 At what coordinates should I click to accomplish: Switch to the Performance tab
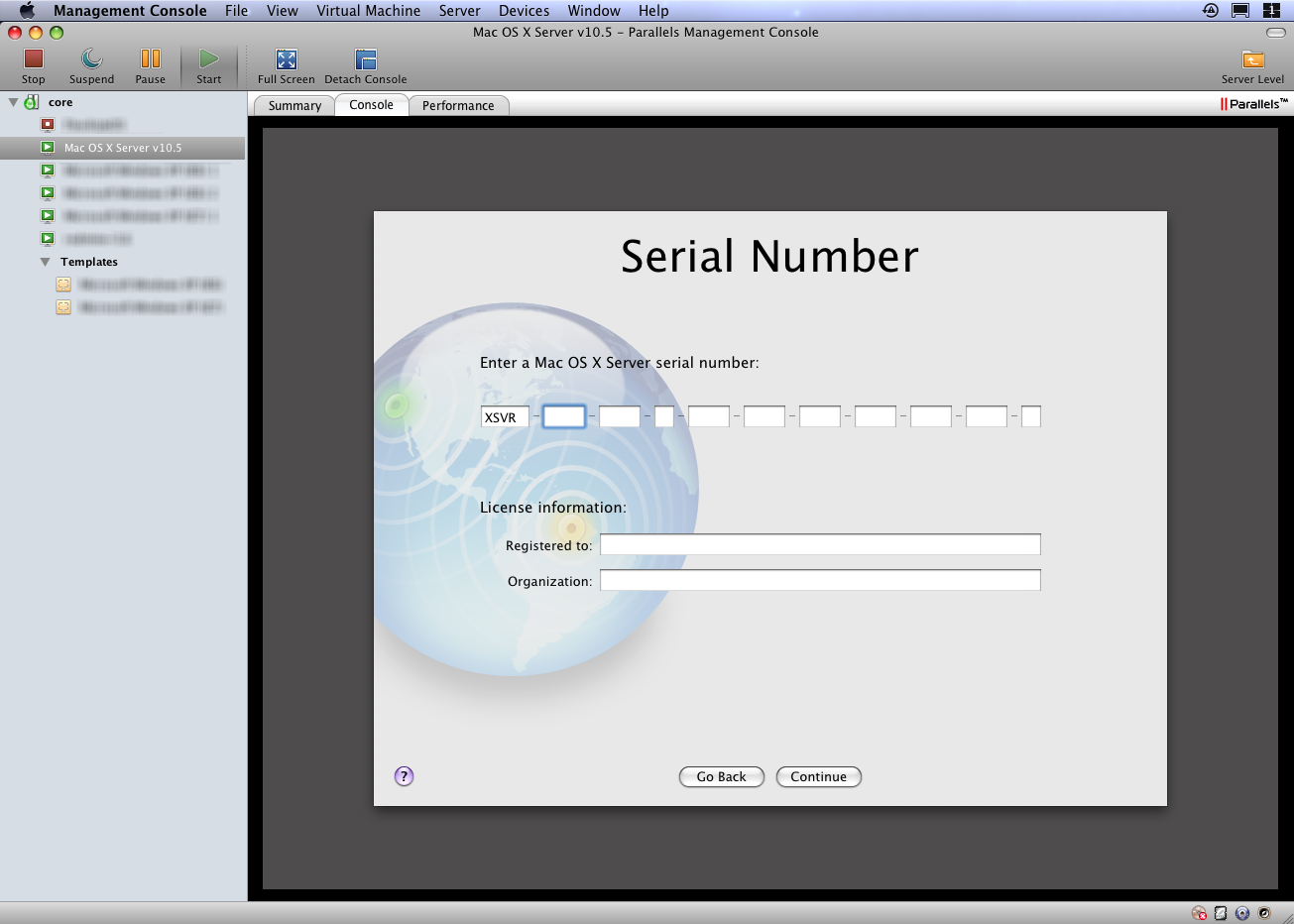(x=458, y=105)
